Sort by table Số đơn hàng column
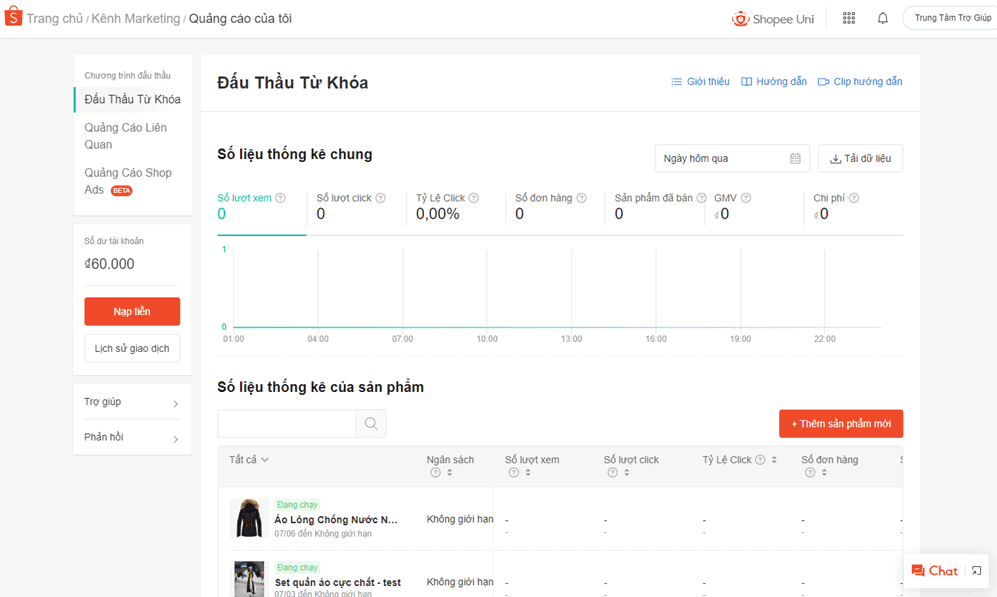The width and height of the screenshot is (997, 597). (824, 472)
